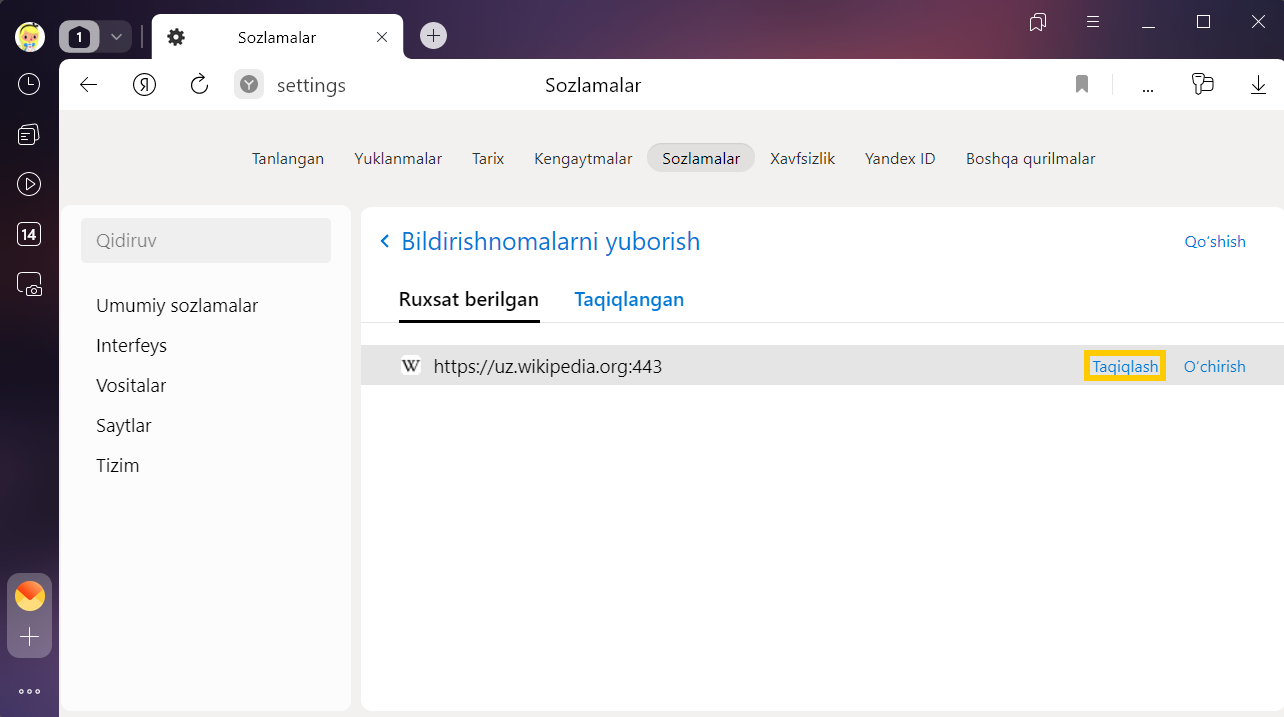Expand the tab group dropdown arrow
1284x717 pixels.
116,37
